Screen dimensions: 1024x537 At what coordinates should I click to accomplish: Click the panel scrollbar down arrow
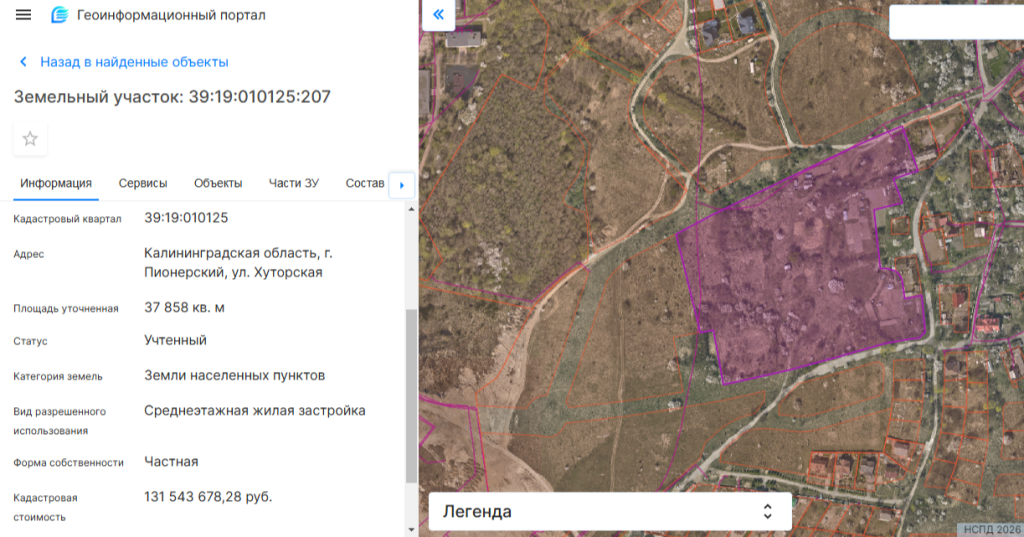click(411, 528)
